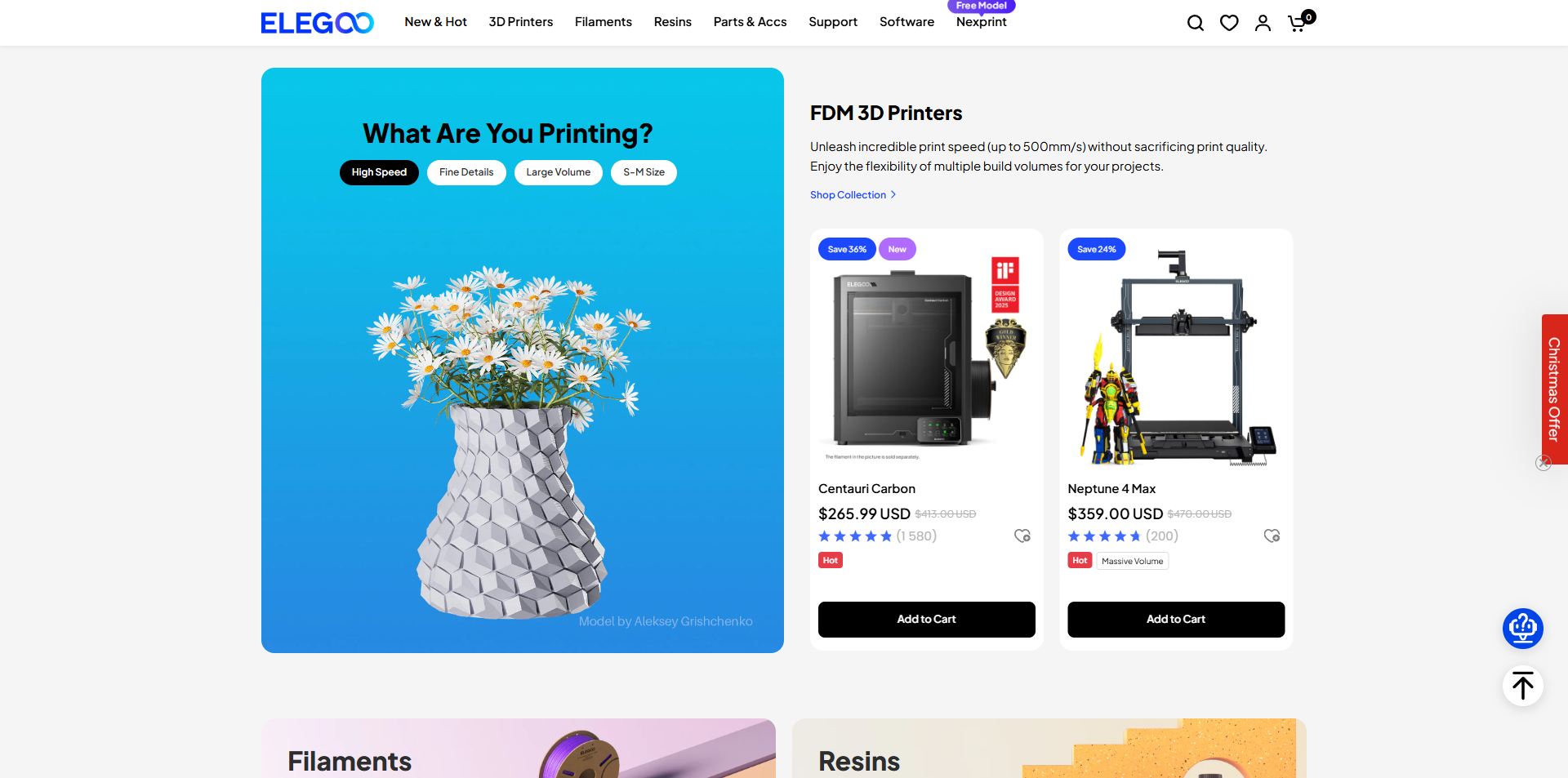Image resolution: width=1568 pixels, height=778 pixels.
Task: Open the wishlist heart icon in header
Action: (1229, 23)
